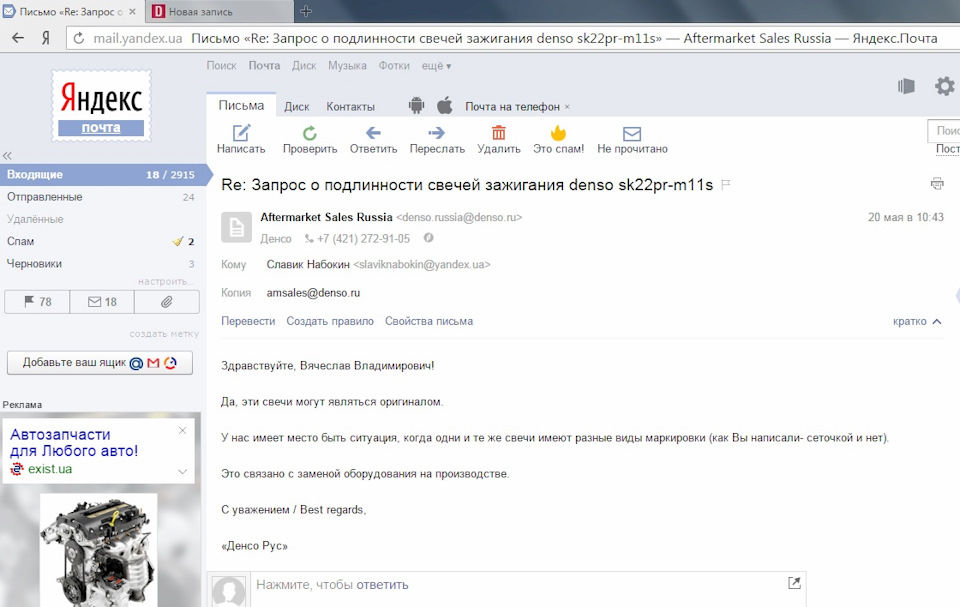The image size is (960, 607).
Task: Click the создать метку link
Action: 164,334
